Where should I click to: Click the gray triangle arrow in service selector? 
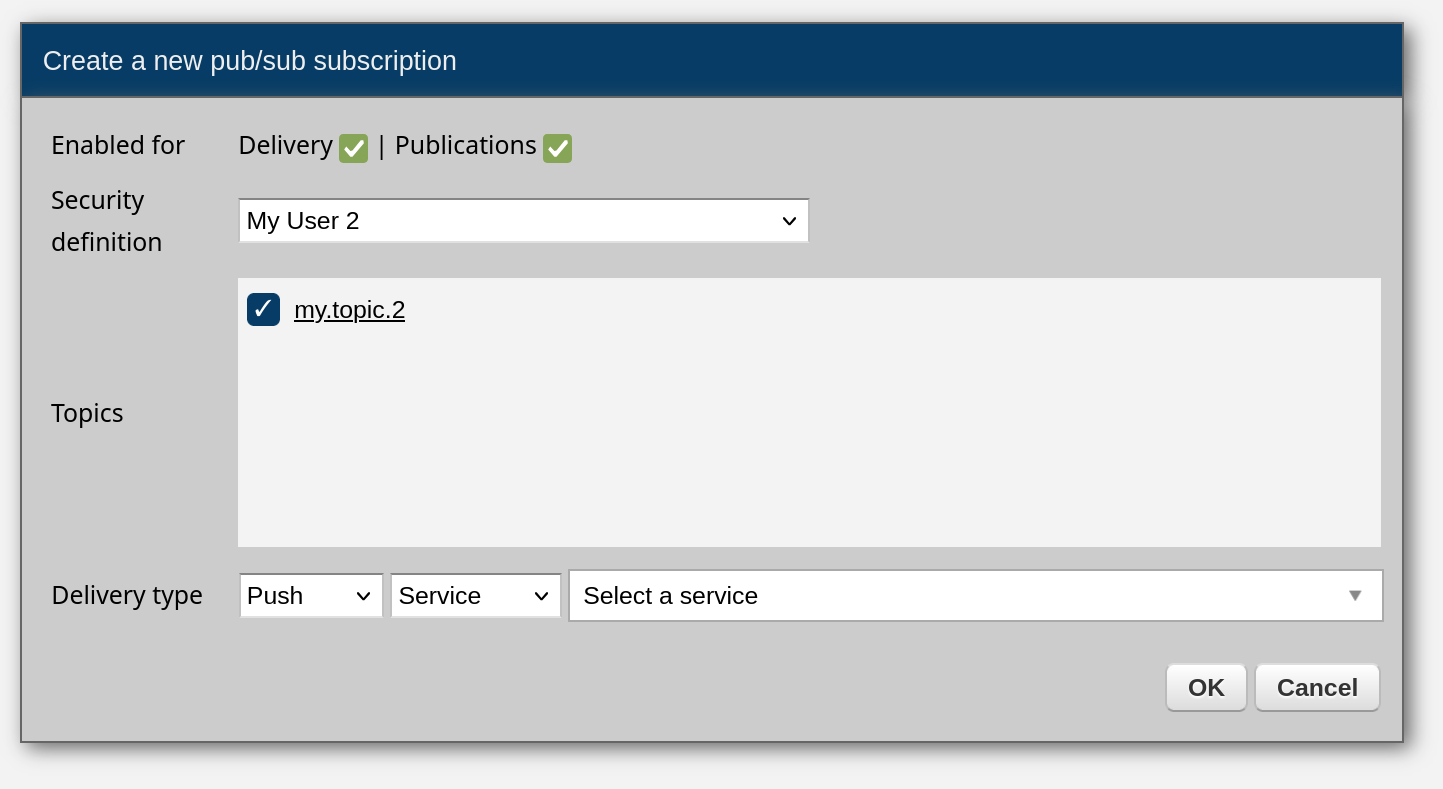1355,596
